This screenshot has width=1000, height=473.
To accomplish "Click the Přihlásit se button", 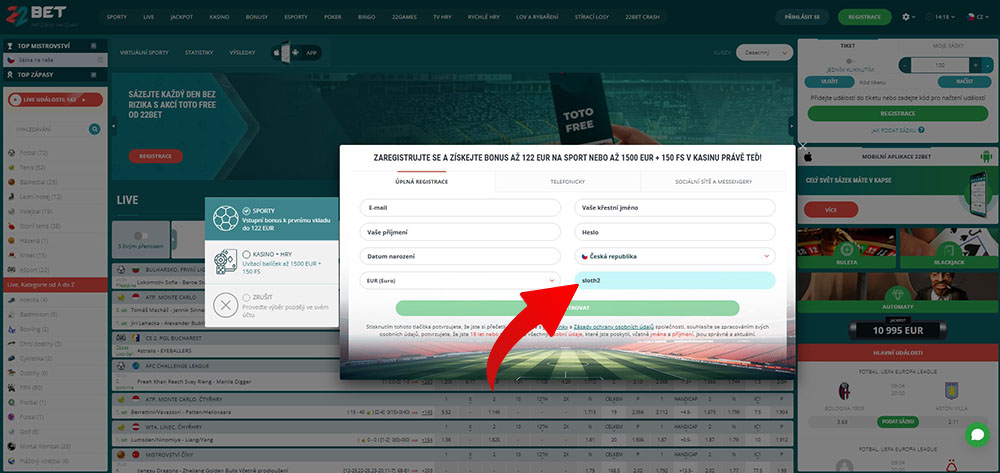I will [x=802, y=17].
